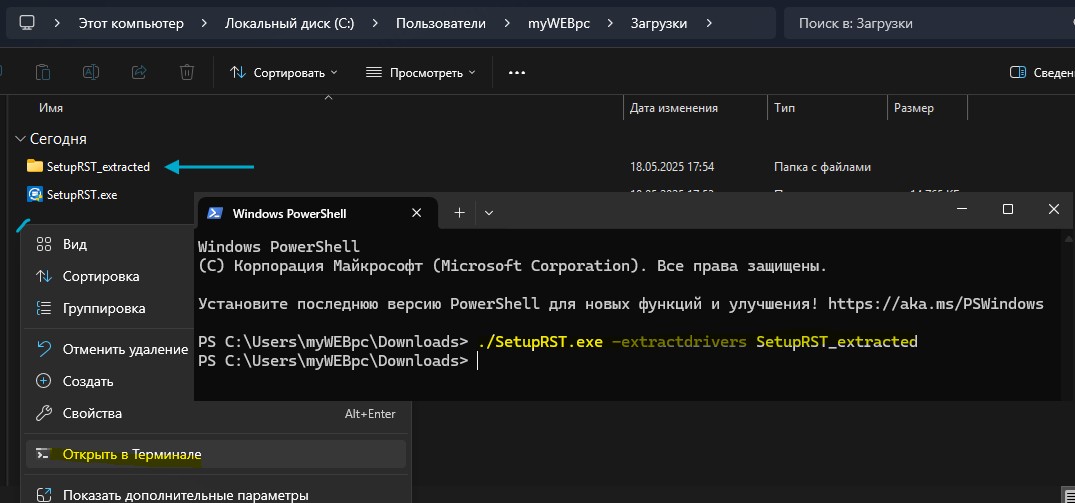The height and width of the screenshot is (503, 1075).
Task: Choose Открыть в Терминале
Action: pos(216,454)
